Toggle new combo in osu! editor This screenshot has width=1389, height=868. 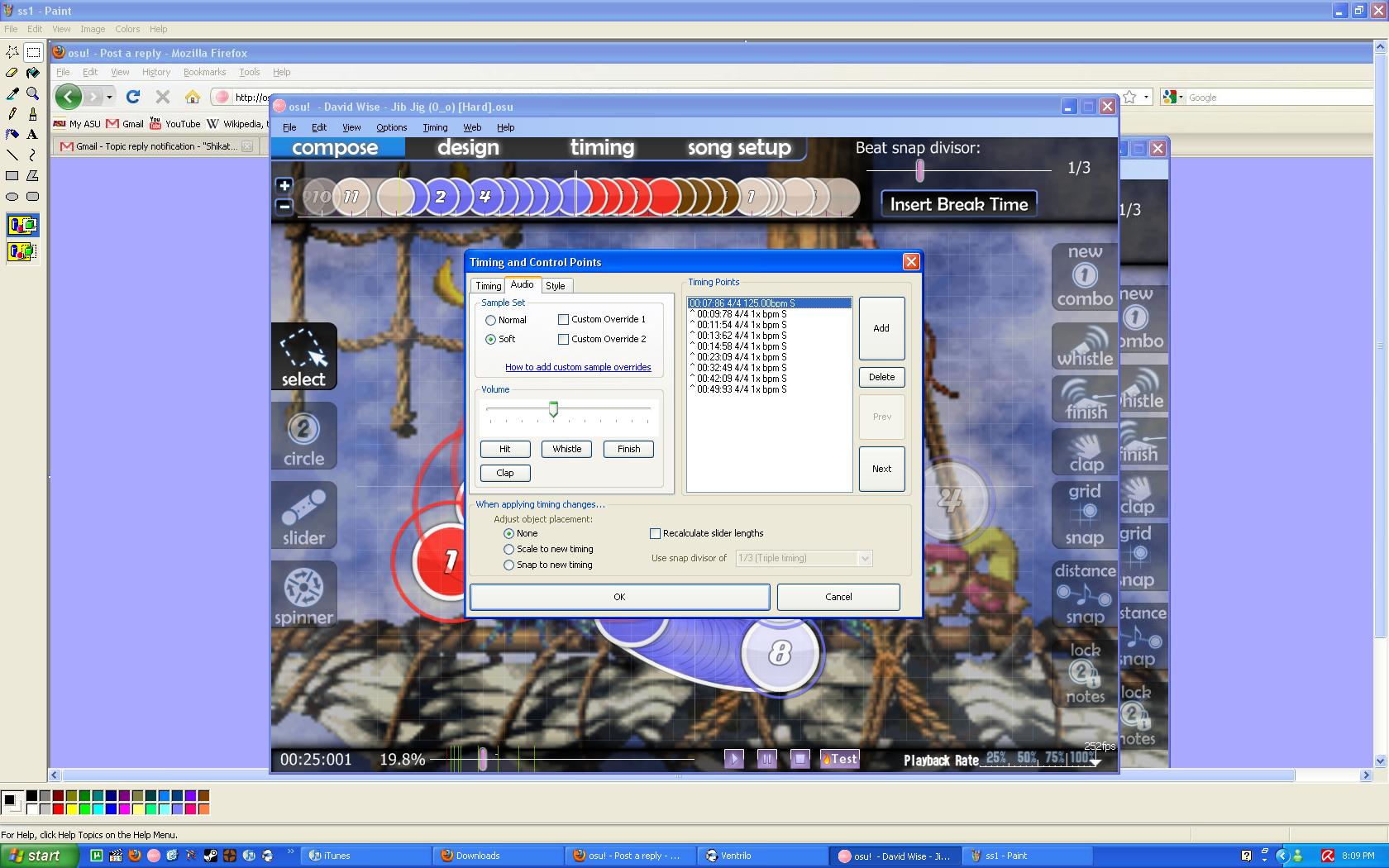click(x=1085, y=277)
